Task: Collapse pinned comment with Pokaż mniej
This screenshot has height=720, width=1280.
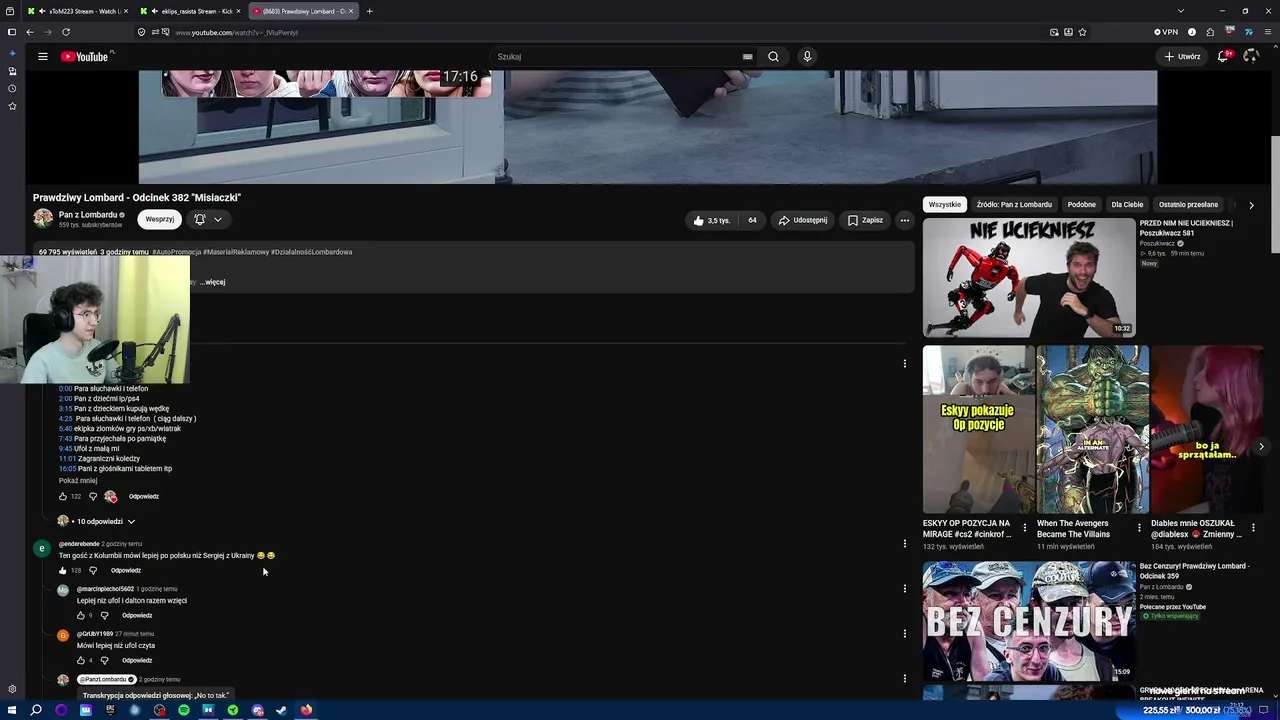Action: pos(78,481)
